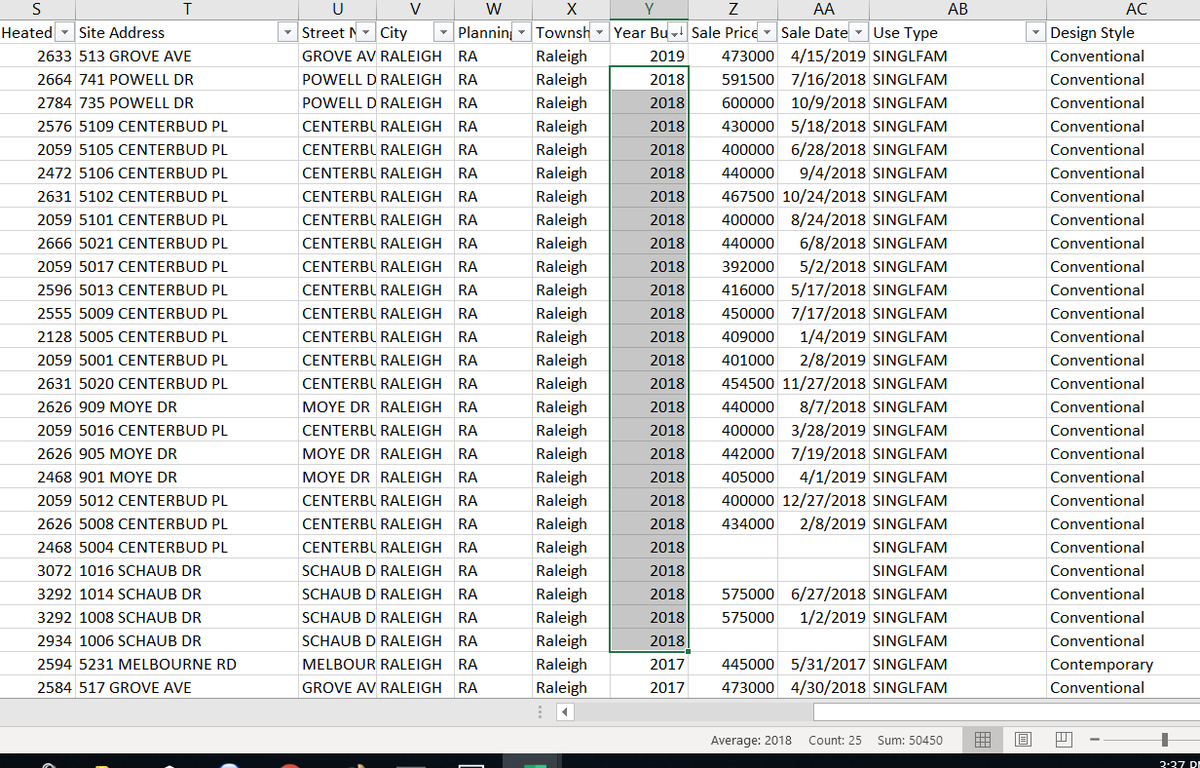1200x768 pixels.
Task: Click sale date 11/27/2018 cell
Action: click(824, 383)
